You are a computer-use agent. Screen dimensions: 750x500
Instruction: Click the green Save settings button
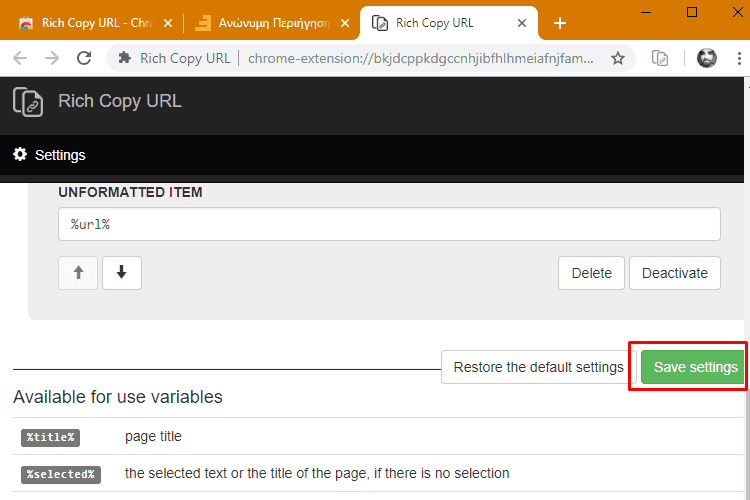pos(693,367)
